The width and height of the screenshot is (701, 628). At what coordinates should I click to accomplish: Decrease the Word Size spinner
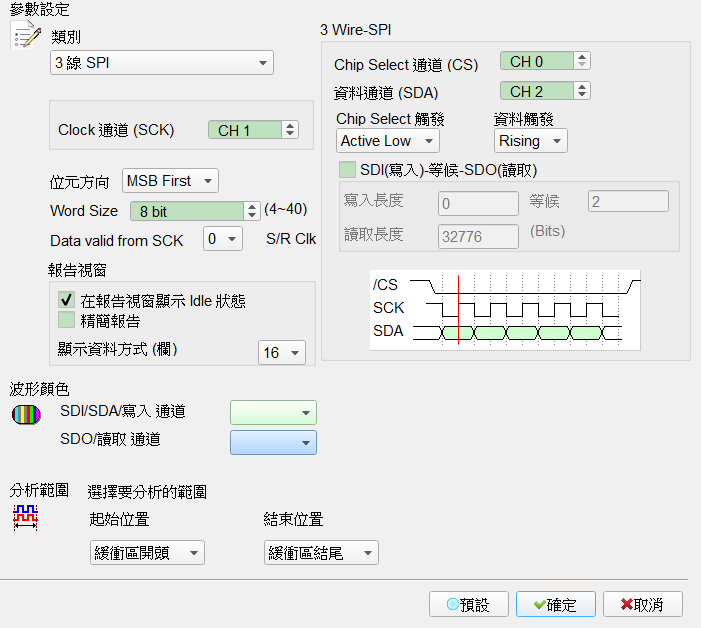[252, 215]
